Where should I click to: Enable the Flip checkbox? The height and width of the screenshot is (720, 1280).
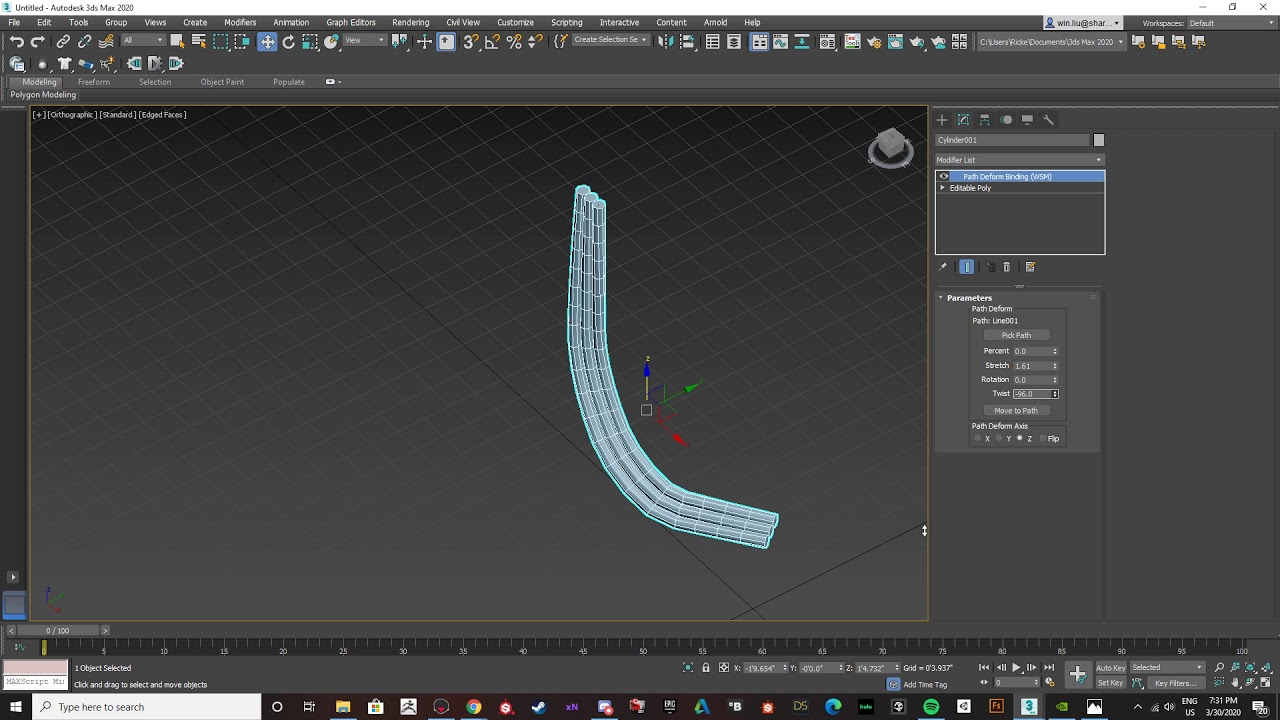[1043, 439]
